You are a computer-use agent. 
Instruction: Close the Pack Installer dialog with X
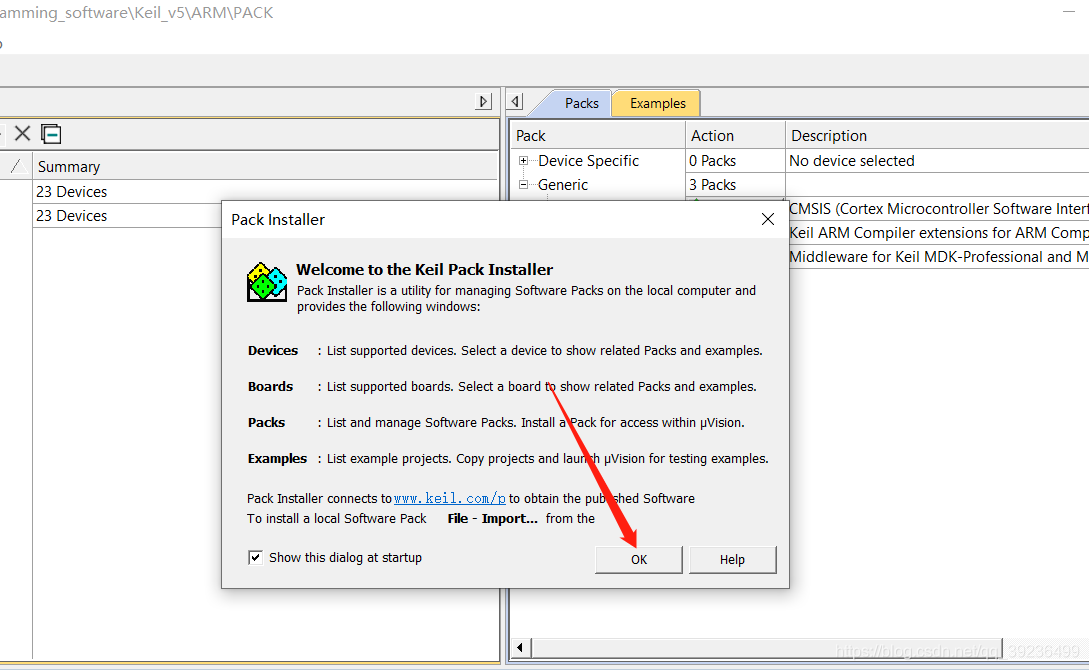pos(767,219)
